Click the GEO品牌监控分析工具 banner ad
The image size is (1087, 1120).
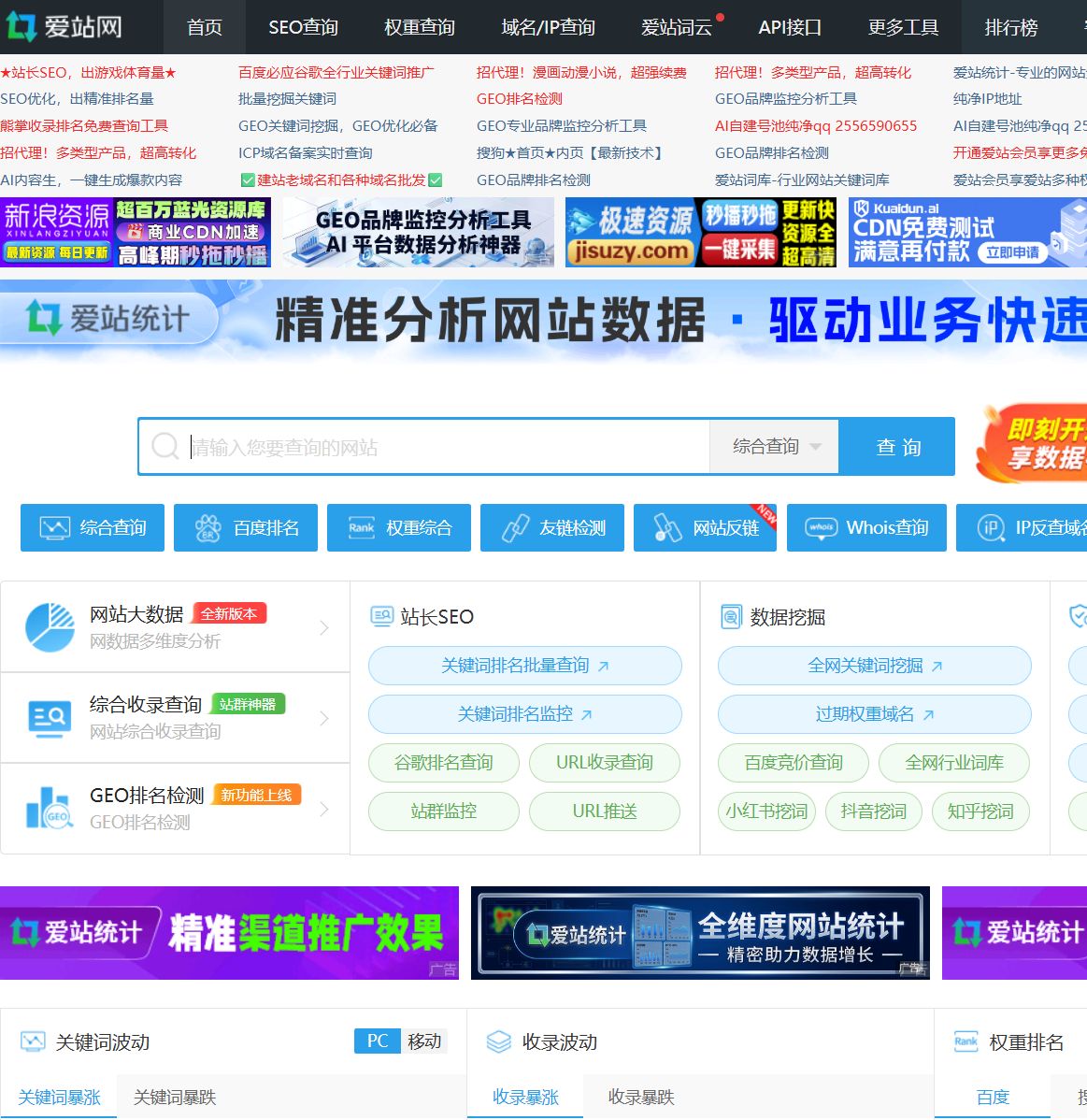[419, 232]
